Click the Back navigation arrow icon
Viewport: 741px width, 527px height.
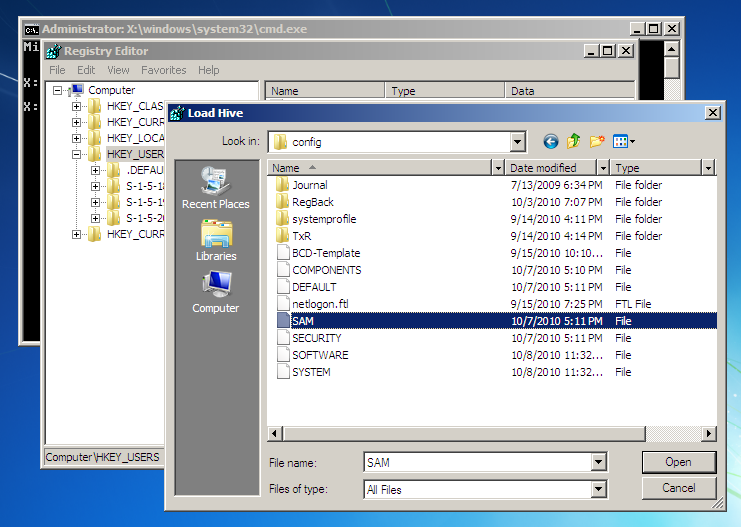coord(550,142)
